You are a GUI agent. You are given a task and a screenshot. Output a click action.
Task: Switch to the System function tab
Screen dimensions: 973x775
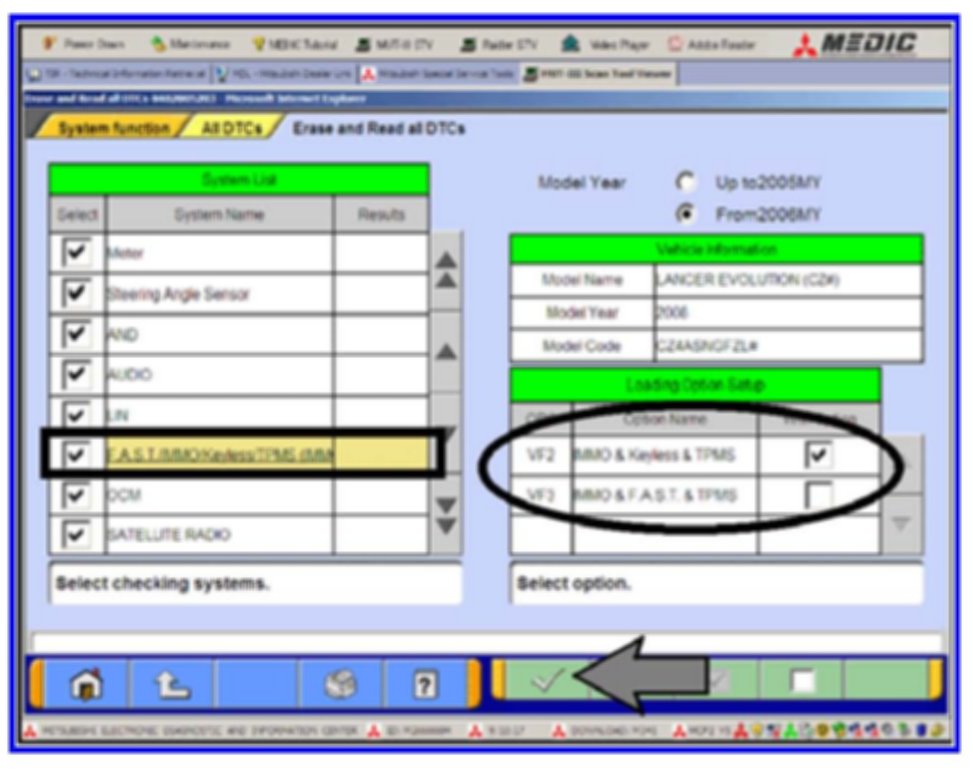coord(112,130)
